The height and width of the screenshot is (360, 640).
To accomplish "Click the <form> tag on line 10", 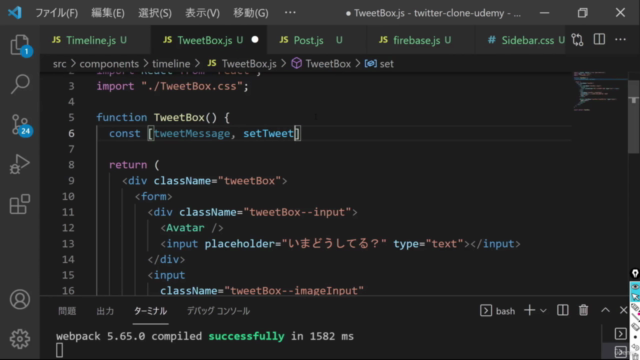I will [153, 196].
